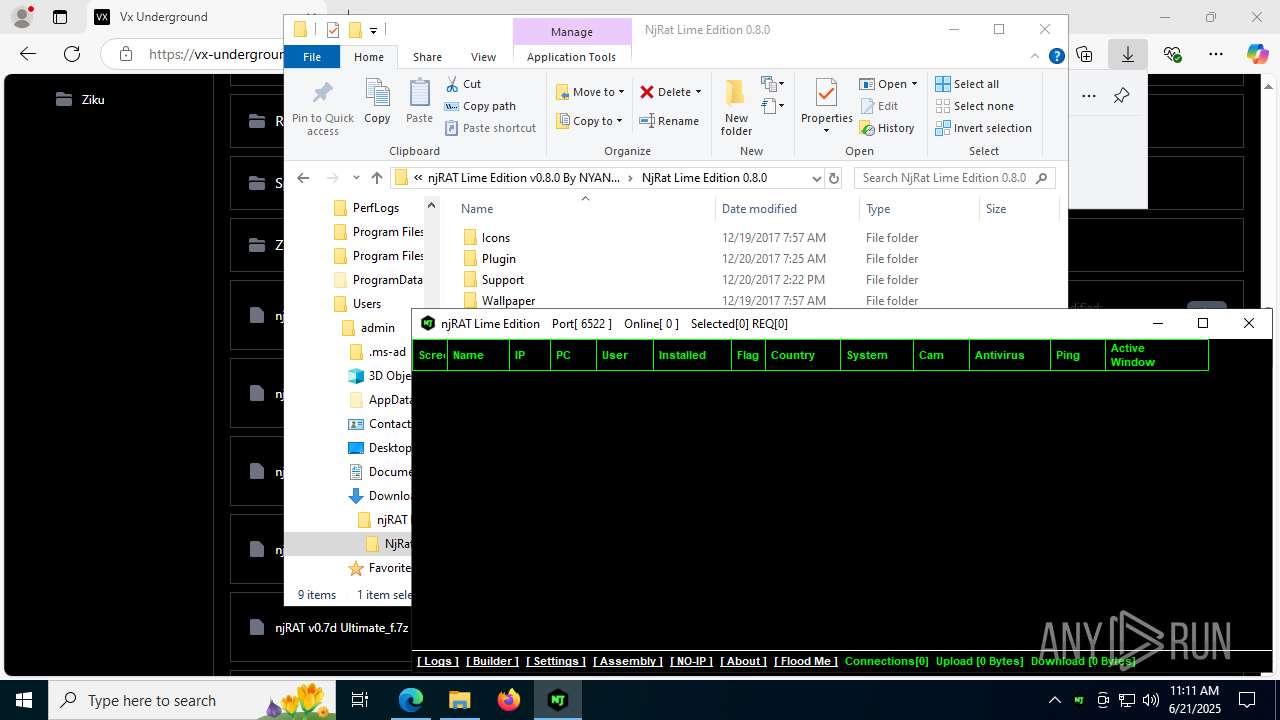
Task: Click the Paste icon in ribbon
Action: tap(419, 101)
